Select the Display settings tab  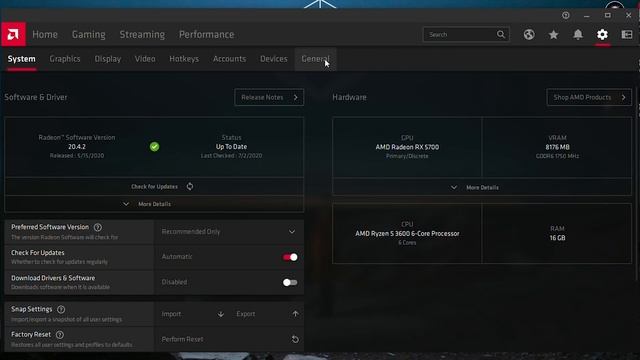(108, 59)
